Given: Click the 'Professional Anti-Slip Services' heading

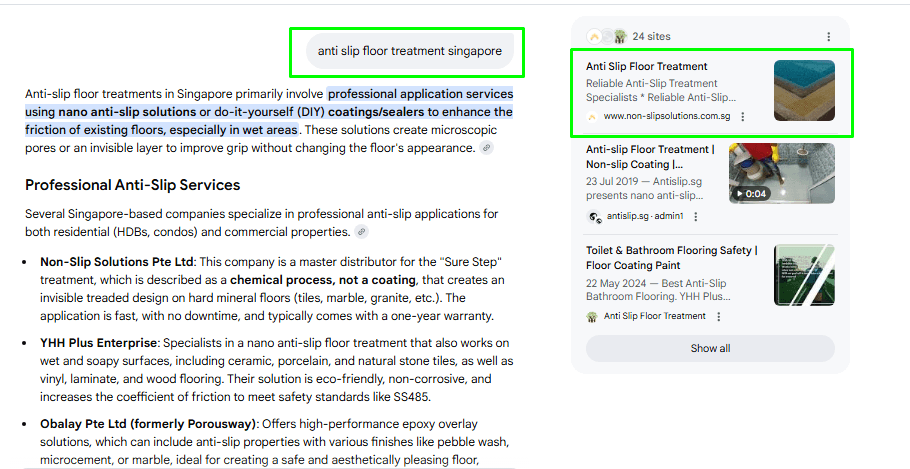Looking at the screenshot, I should coord(132,185).
